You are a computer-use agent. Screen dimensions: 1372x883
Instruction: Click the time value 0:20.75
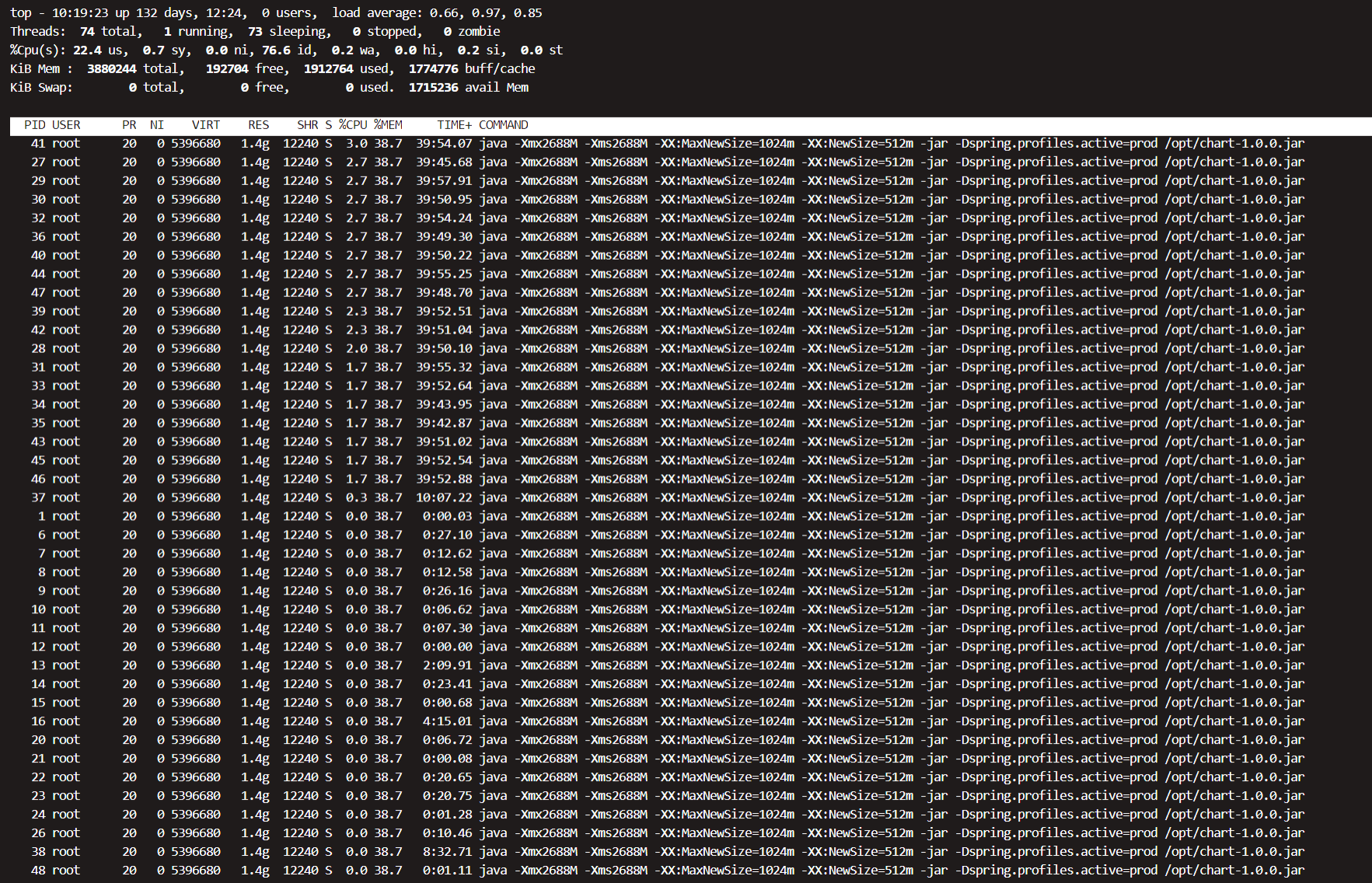click(448, 797)
